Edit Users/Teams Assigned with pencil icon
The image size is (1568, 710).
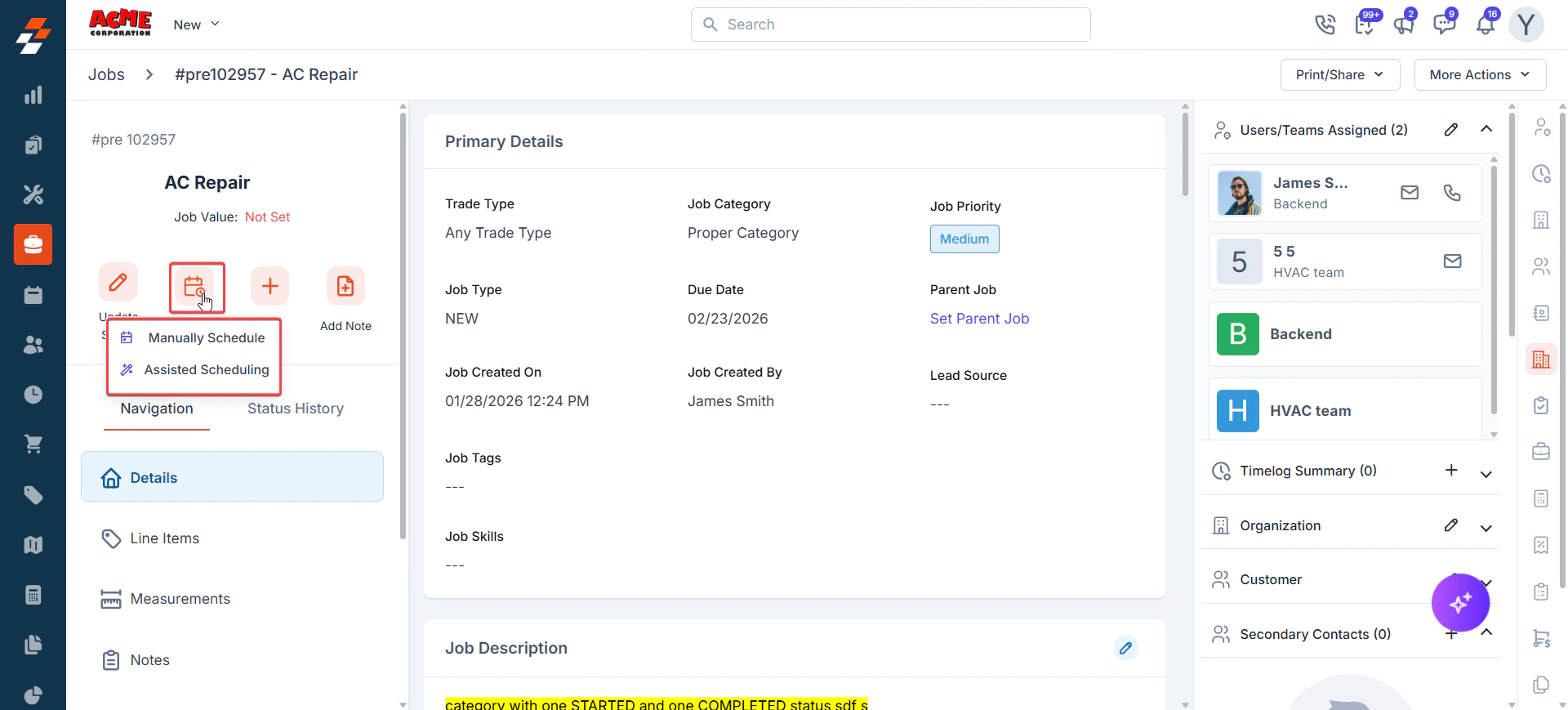click(x=1450, y=130)
